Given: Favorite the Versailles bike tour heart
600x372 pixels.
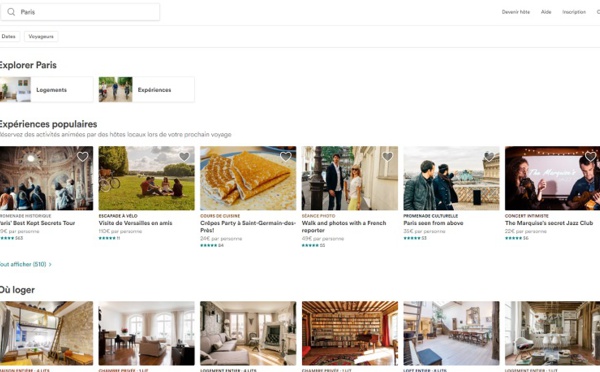Looking at the screenshot, I should pyautogui.click(x=184, y=156).
